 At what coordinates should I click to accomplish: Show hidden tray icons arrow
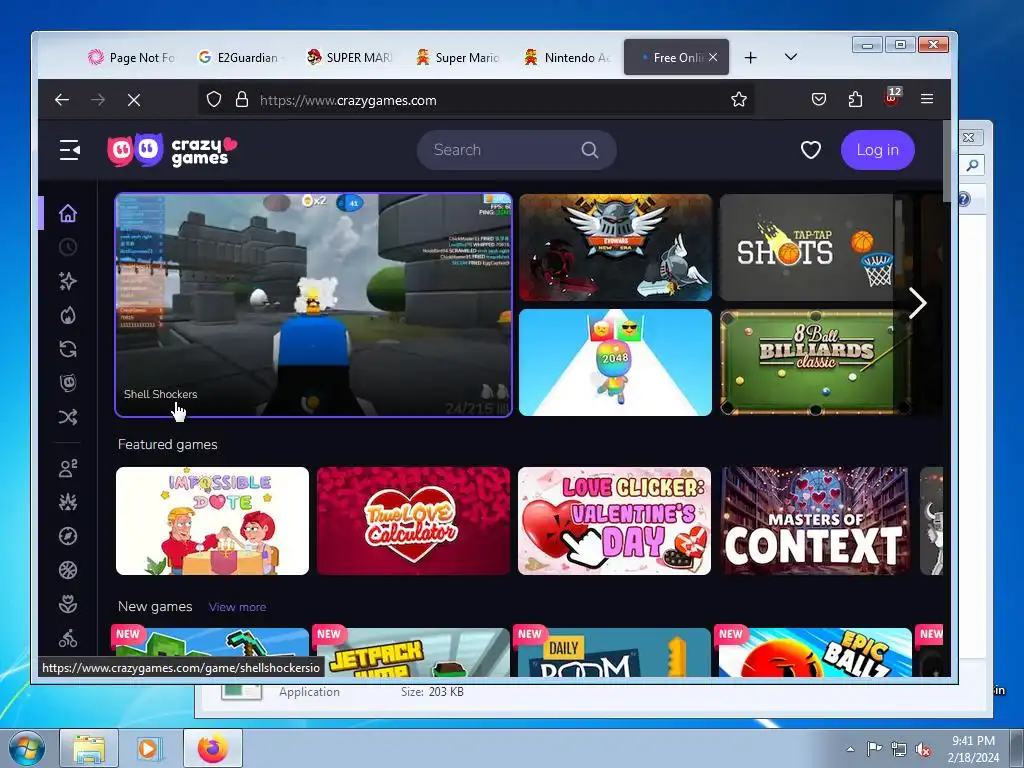click(850, 749)
